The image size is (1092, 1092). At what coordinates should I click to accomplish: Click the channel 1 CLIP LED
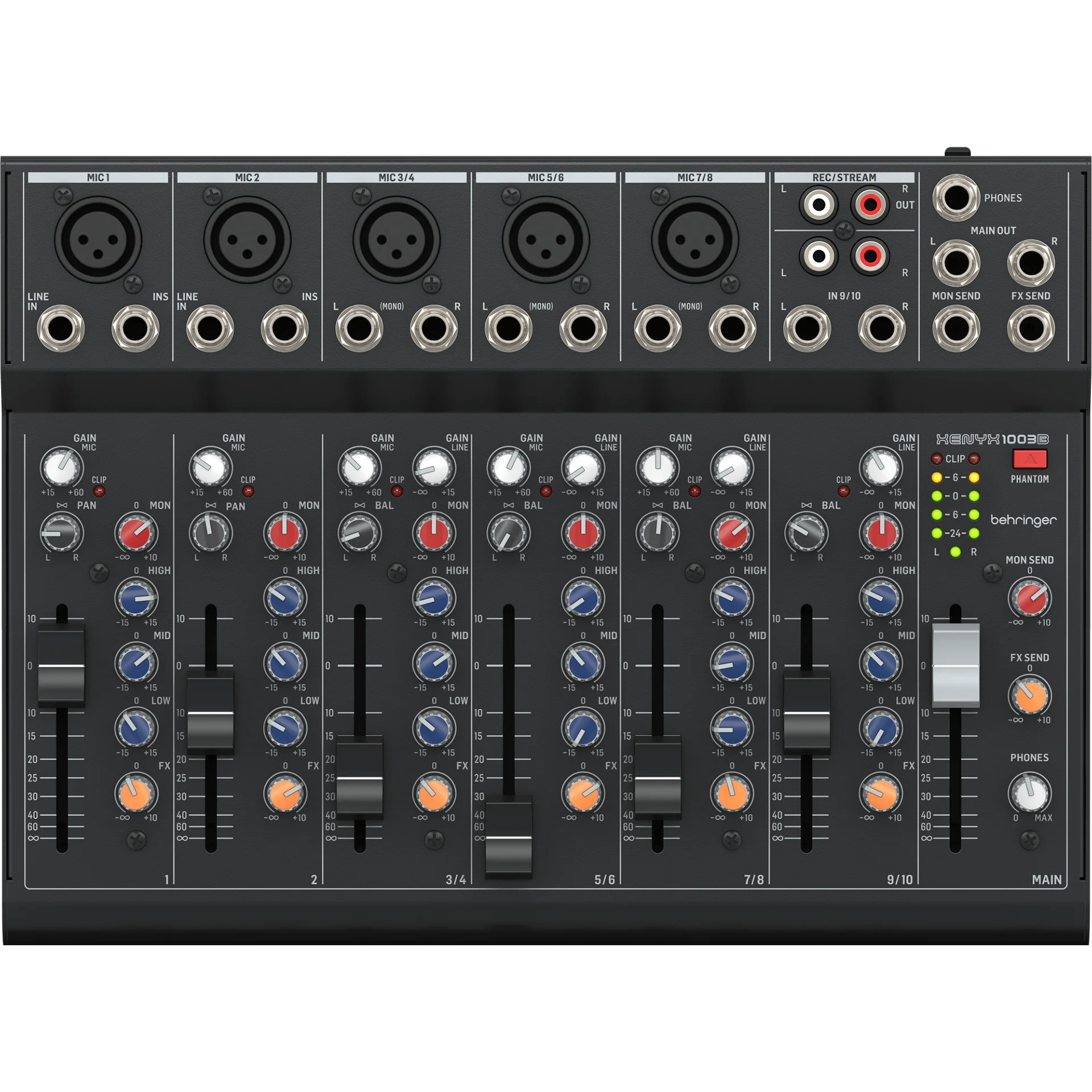(99, 491)
